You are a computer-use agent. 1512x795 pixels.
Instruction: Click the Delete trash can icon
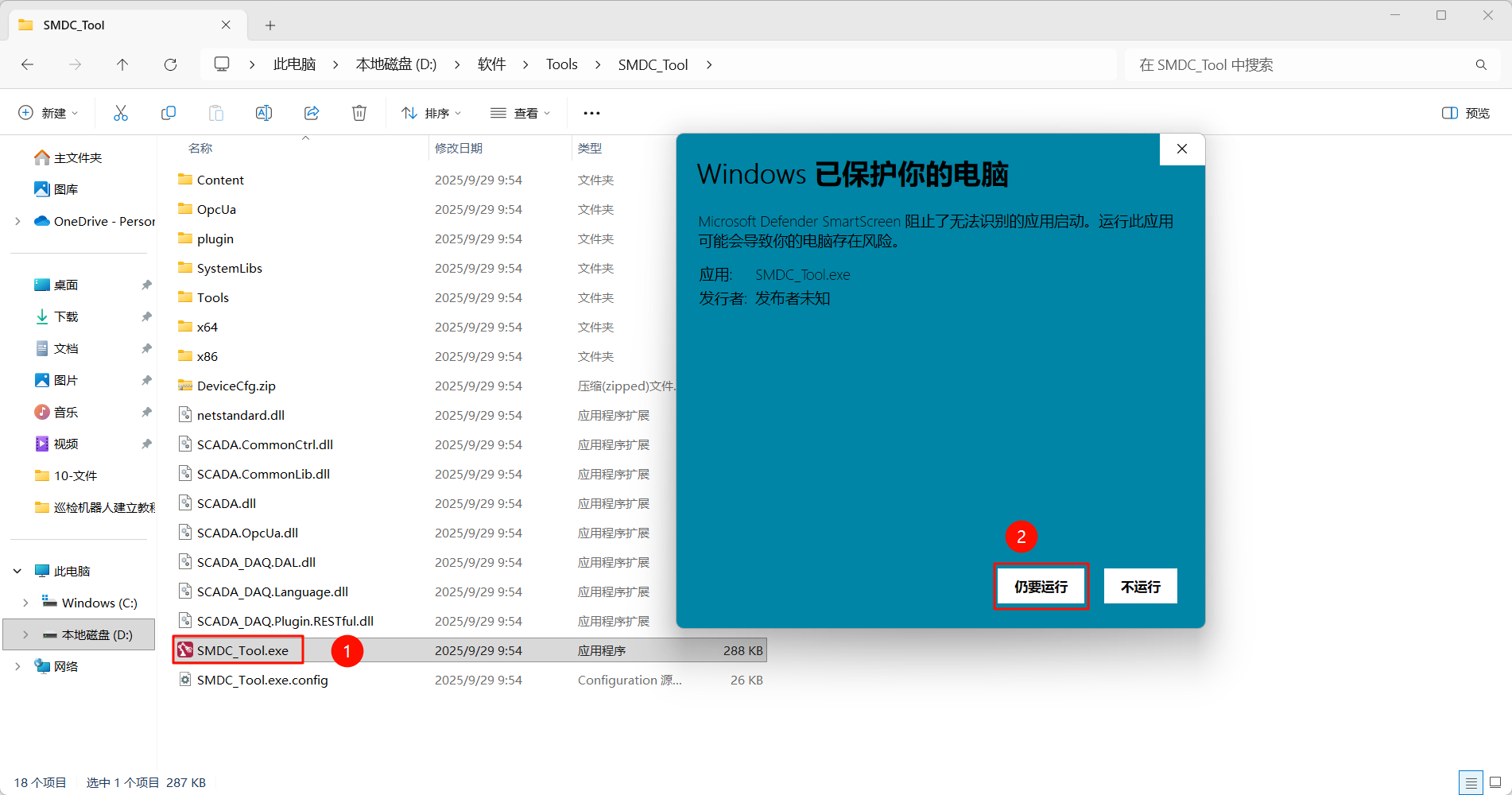point(359,113)
